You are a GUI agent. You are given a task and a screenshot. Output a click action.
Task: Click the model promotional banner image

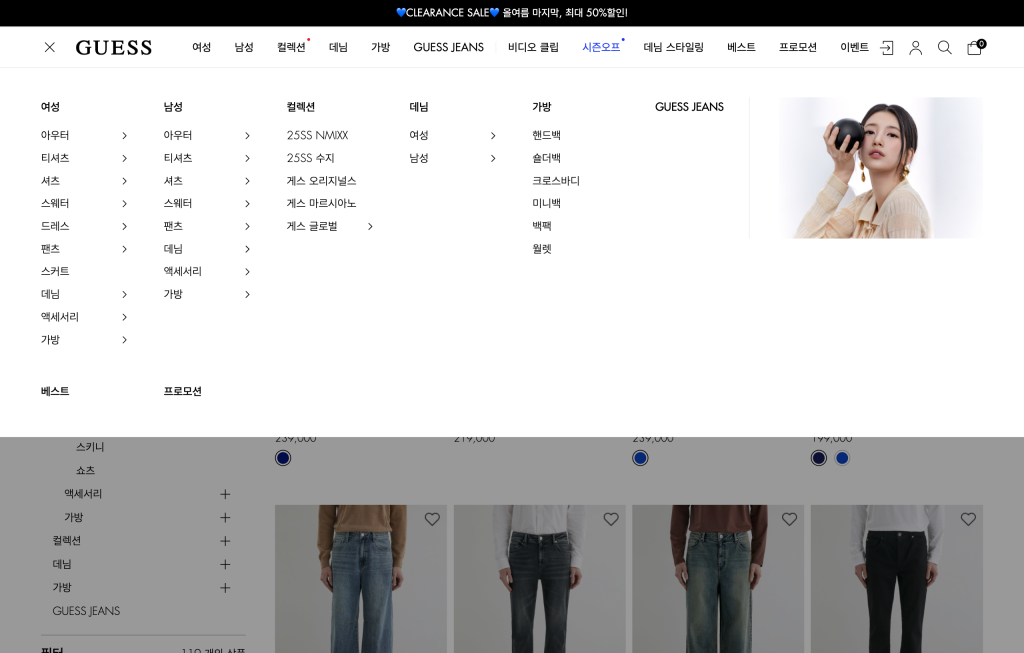[x=880, y=168]
